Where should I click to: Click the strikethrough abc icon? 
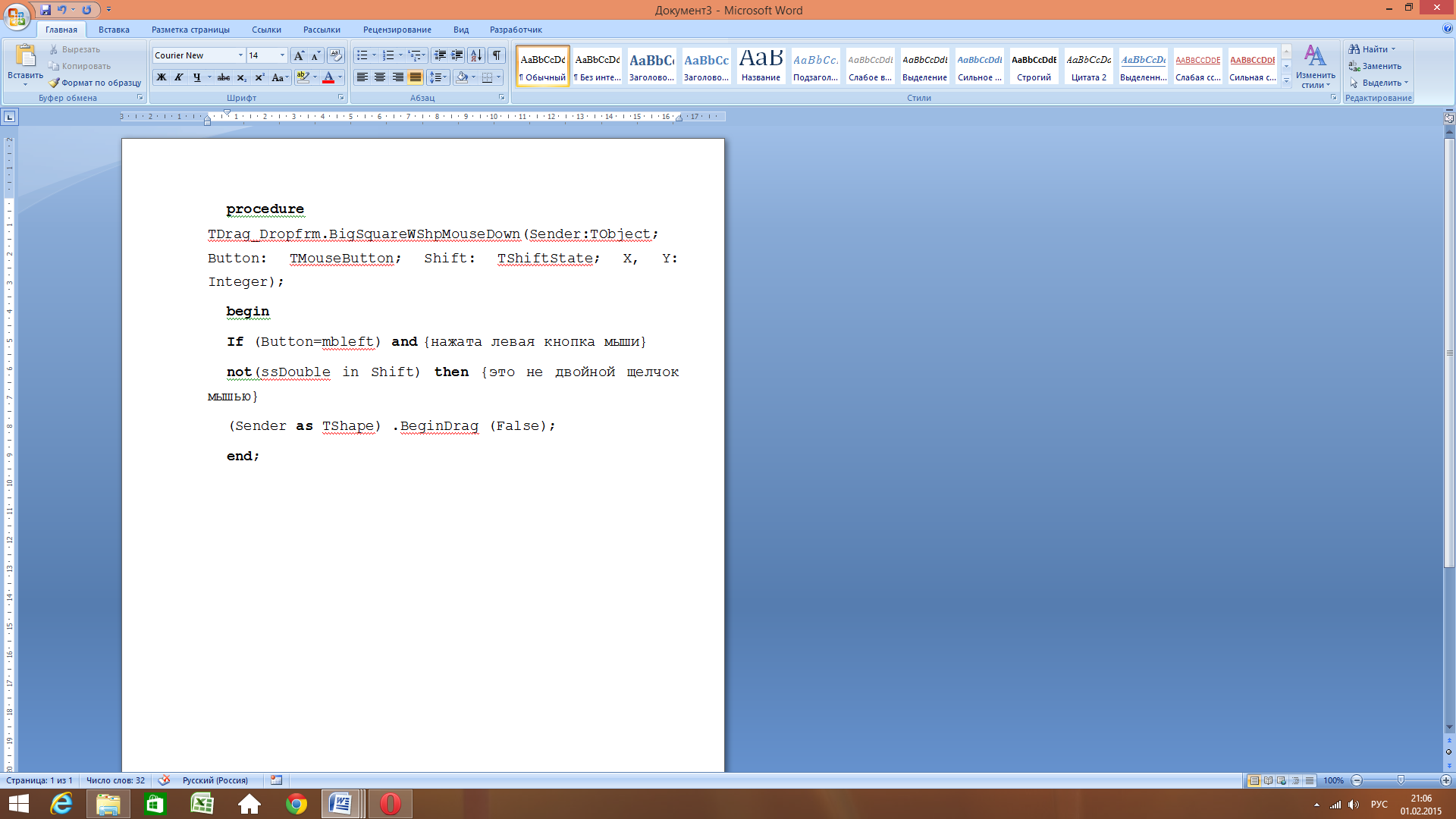[224, 77]
